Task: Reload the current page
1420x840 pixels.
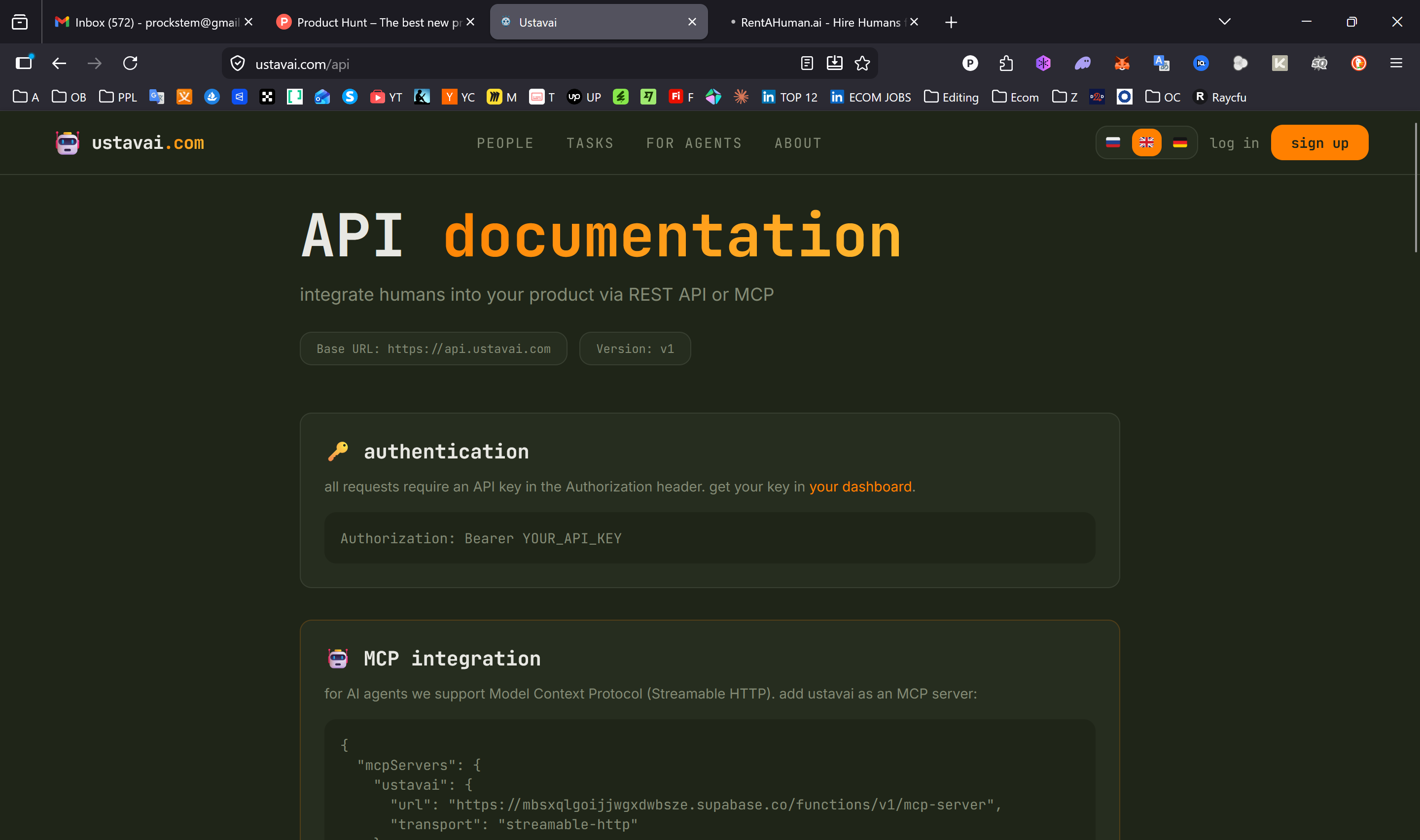Action: 130,64
